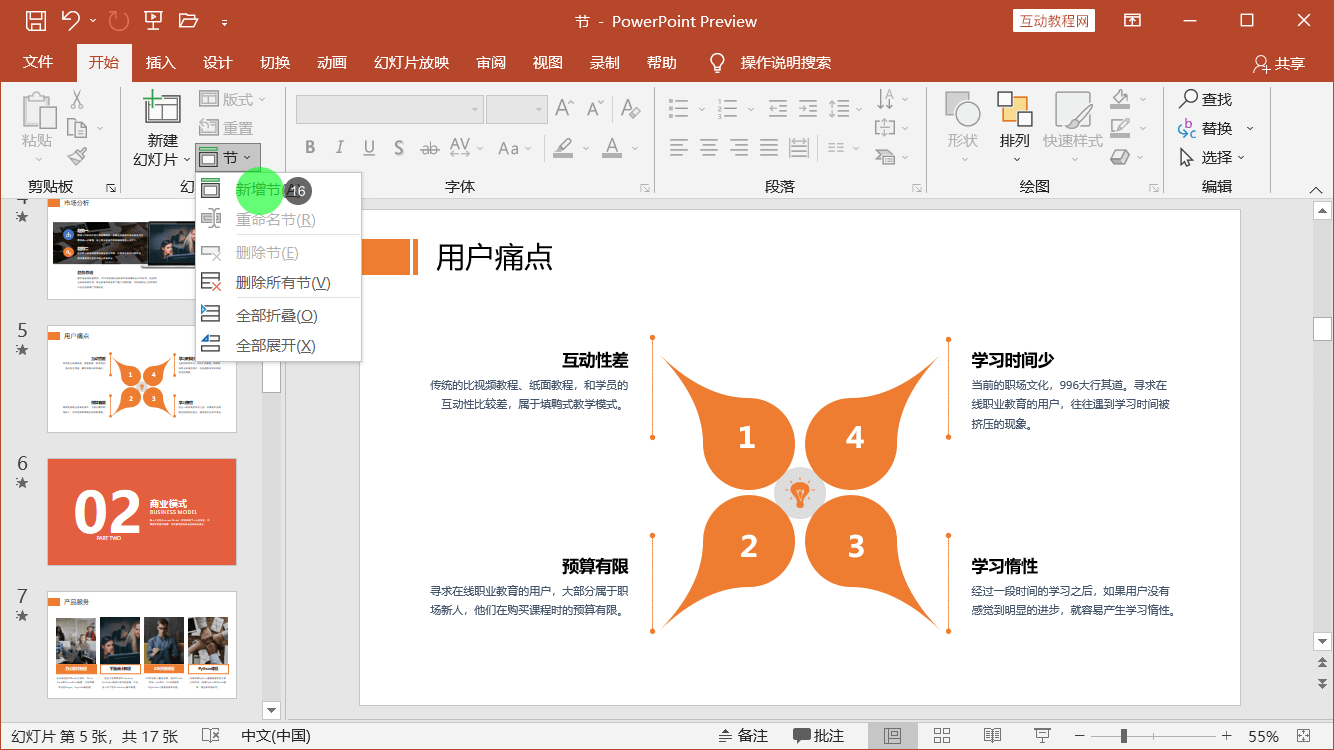
Task: Center align text in paragraph group
Action: click(x=709, y=148)
